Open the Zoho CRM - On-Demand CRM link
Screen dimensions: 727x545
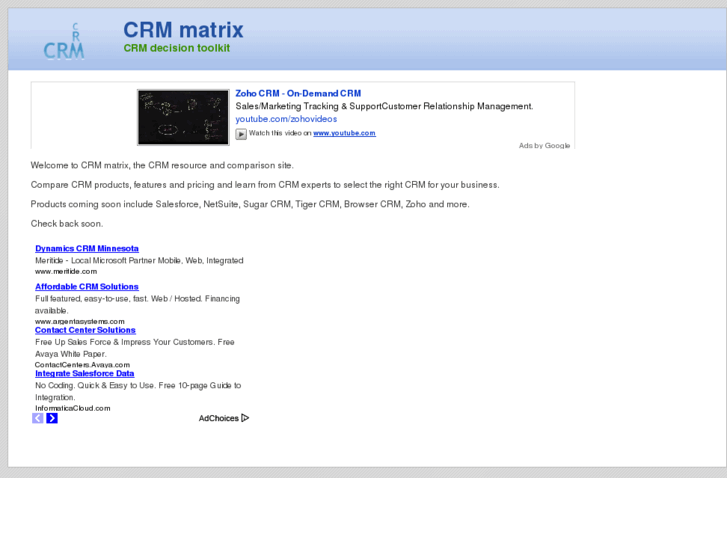click(298, 93)
